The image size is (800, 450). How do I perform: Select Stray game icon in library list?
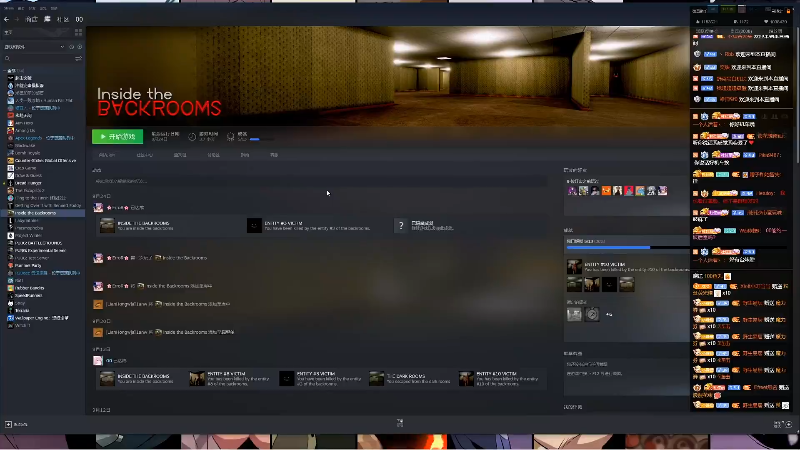[x=10, y=303]
